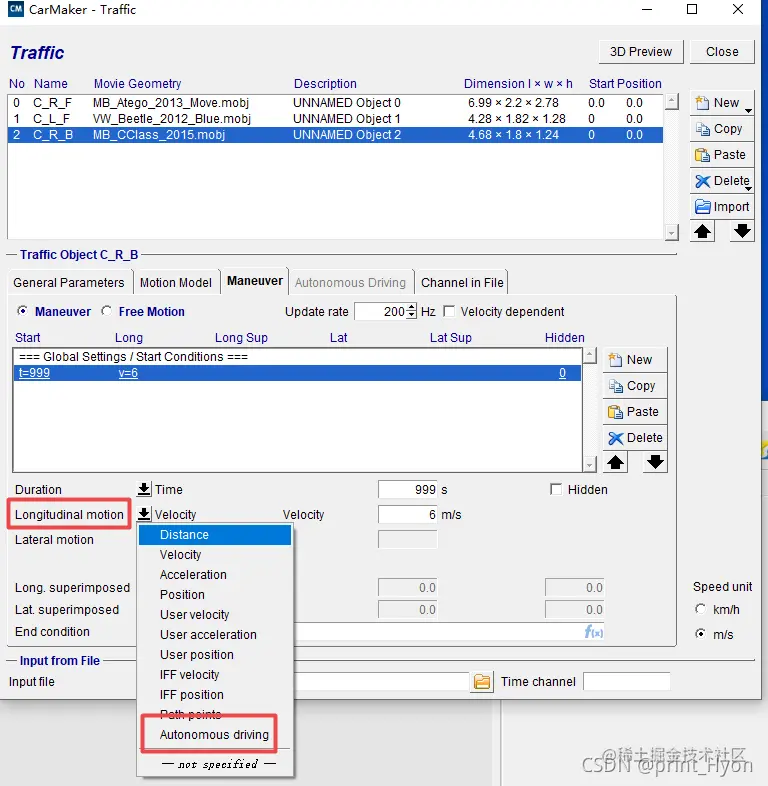768x786 pixels.
Task: Click the v=6 link in maneuver list
Action: click(128, 373)
